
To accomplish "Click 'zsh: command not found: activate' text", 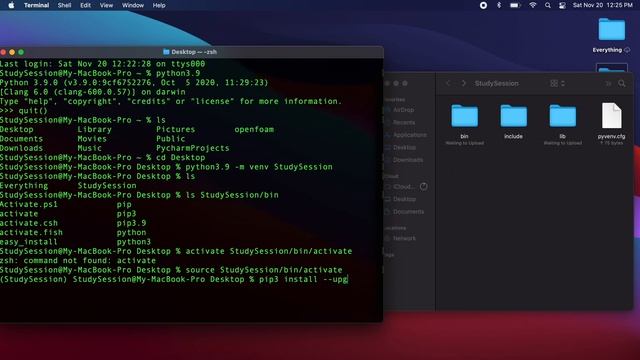I will coord(78,260).
